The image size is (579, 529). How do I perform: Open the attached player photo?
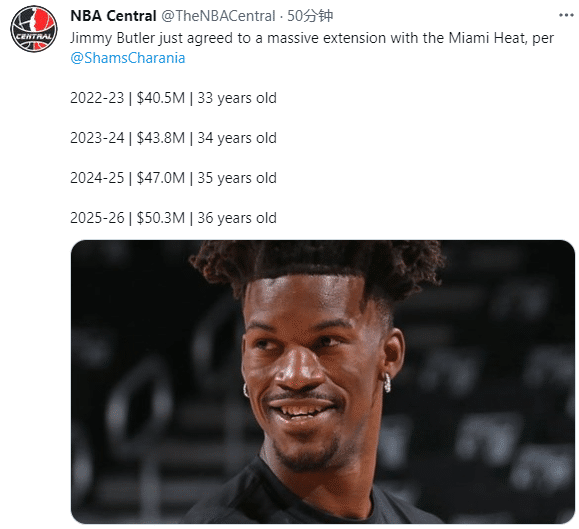tap(323, 382)
